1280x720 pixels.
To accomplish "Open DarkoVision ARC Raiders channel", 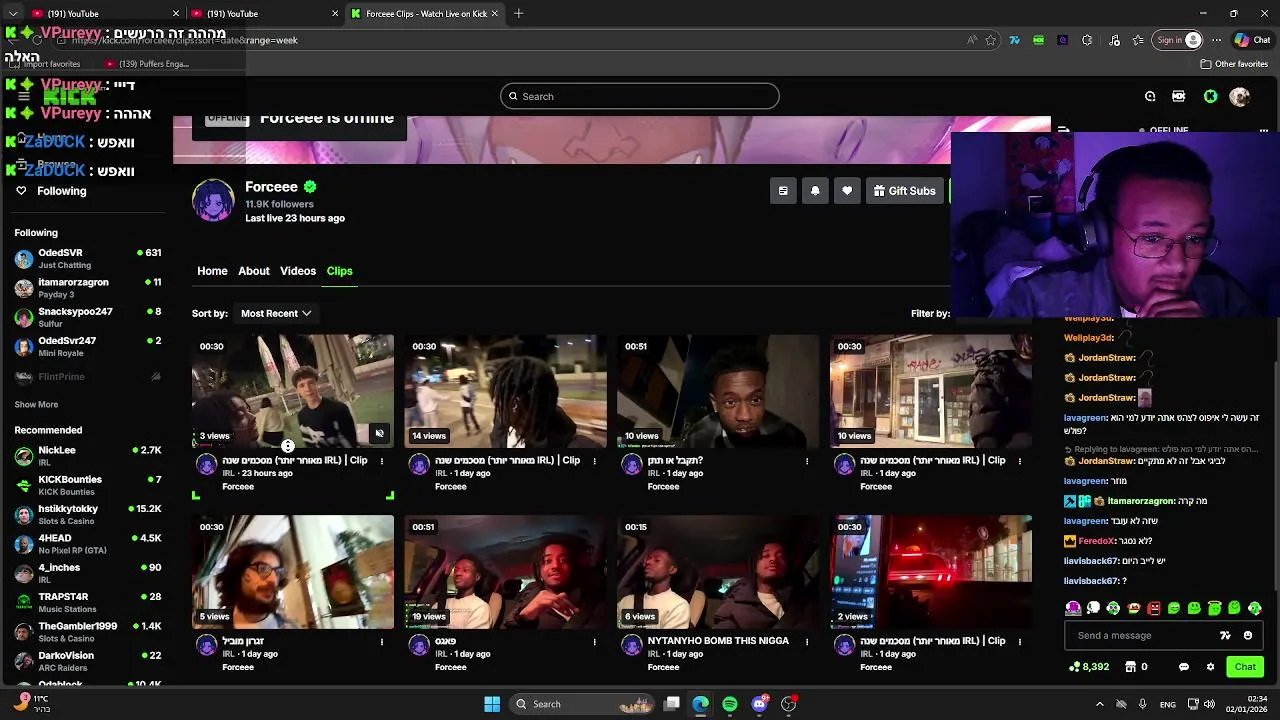I will click(x=88, y=661).
